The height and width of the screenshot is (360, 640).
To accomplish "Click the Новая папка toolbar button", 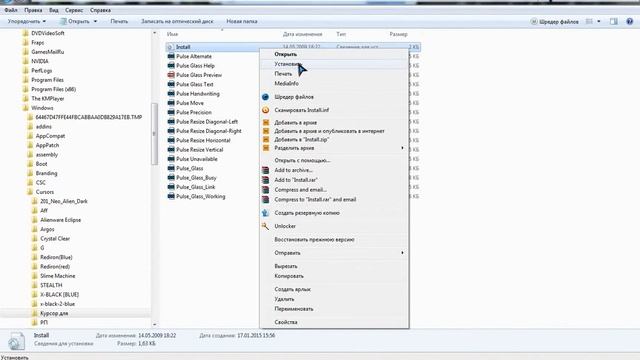I will tap(242, 21).
